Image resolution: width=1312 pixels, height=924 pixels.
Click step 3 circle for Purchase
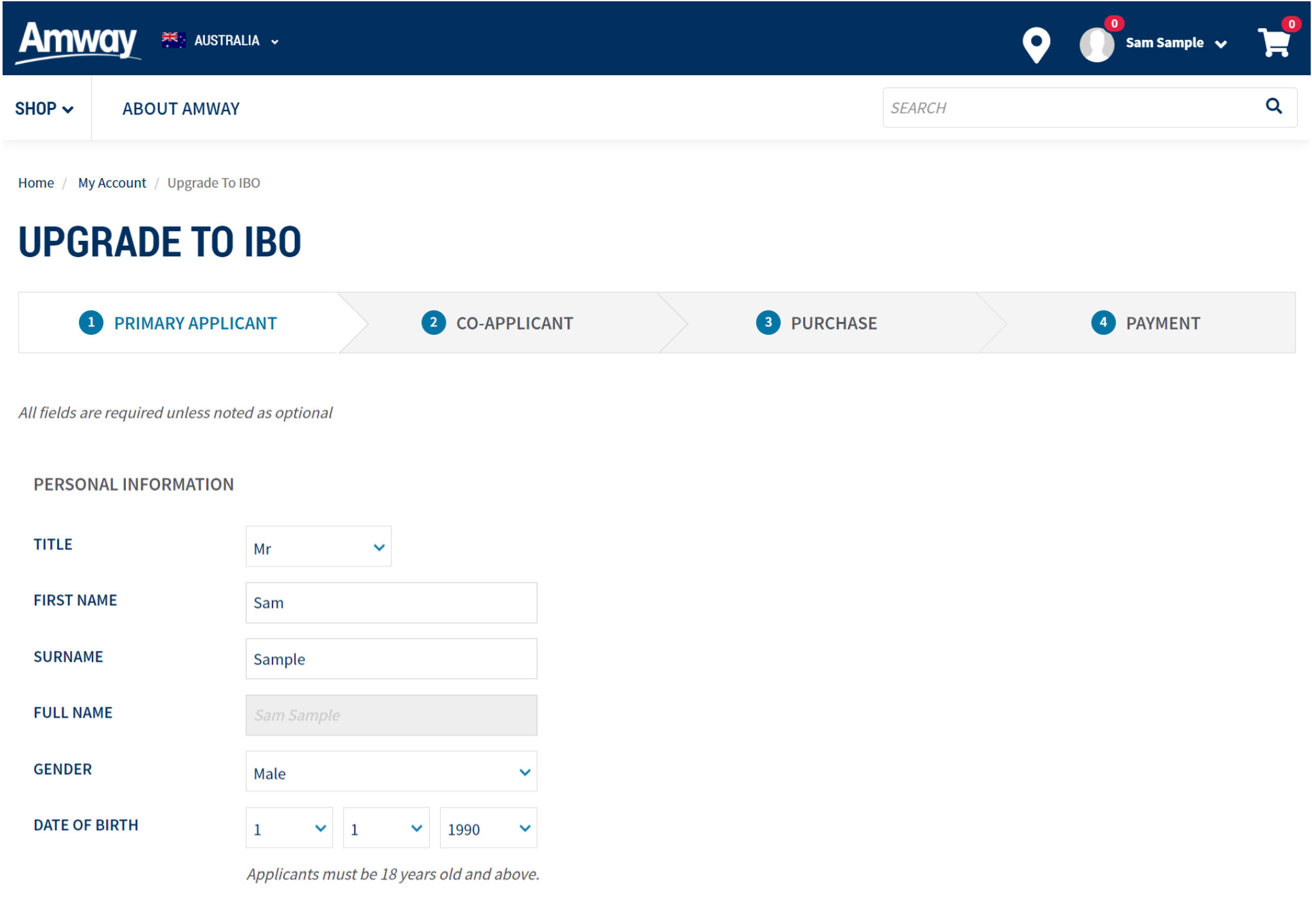click(x=768, y=323)
